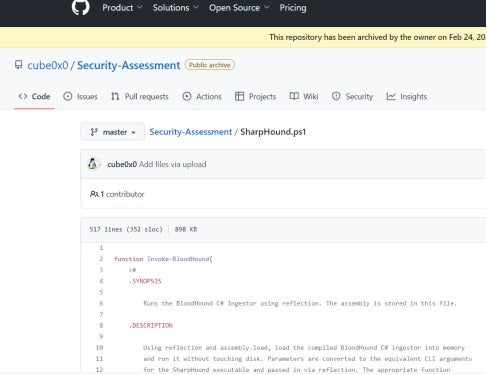Viewport: 487px width, 375px height.
Task: Click the Public archive badge
Action: [210, 65]
